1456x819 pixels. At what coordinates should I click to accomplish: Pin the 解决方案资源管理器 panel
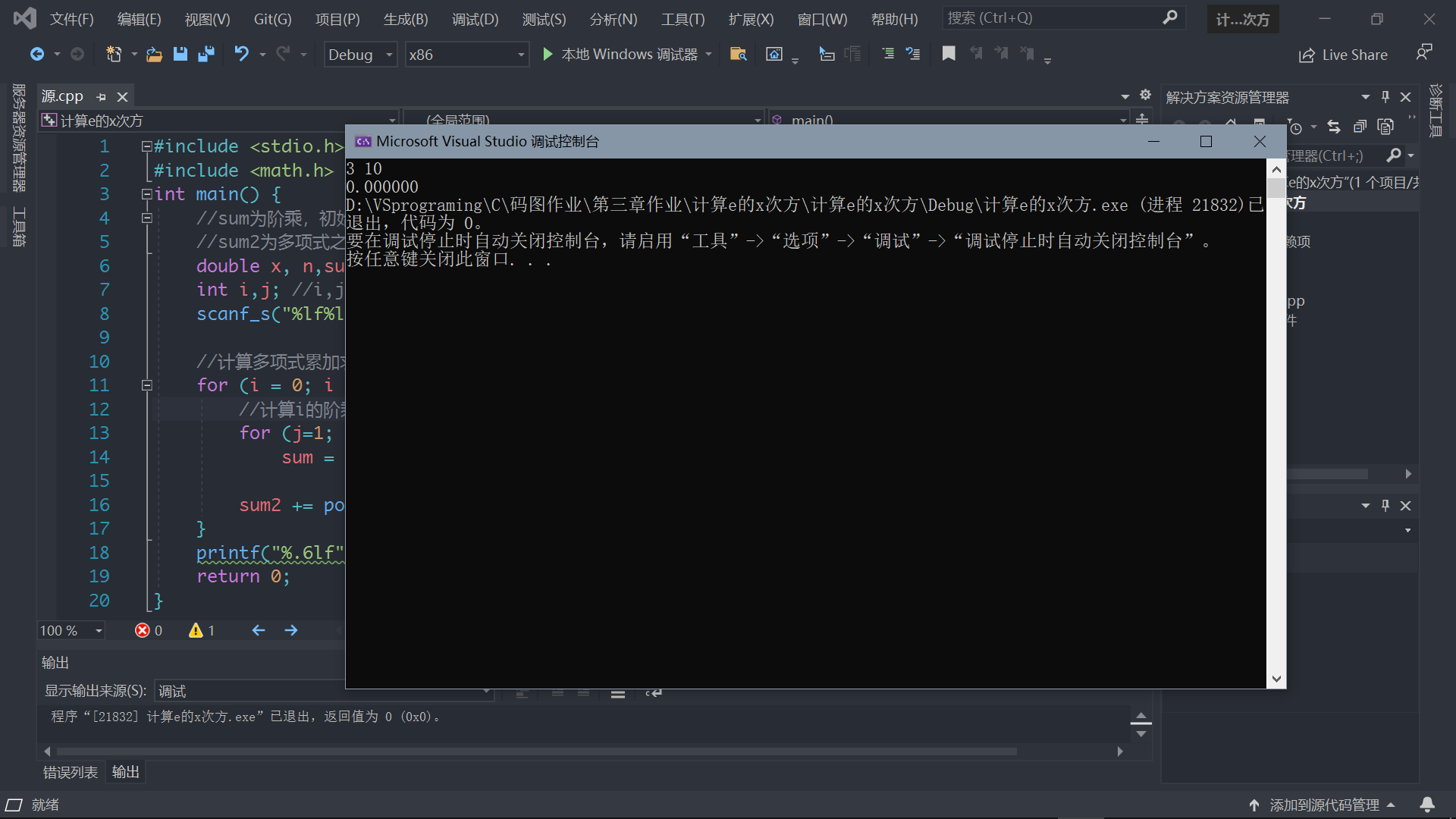[x=1385, y=97]
